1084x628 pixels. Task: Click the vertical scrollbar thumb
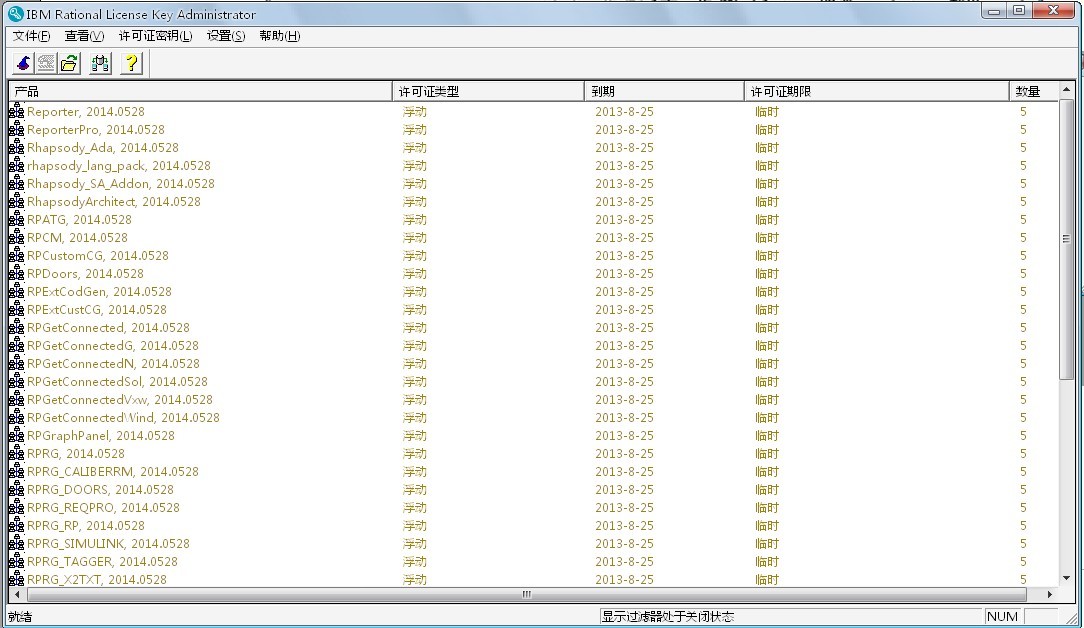coord(1066,239)
